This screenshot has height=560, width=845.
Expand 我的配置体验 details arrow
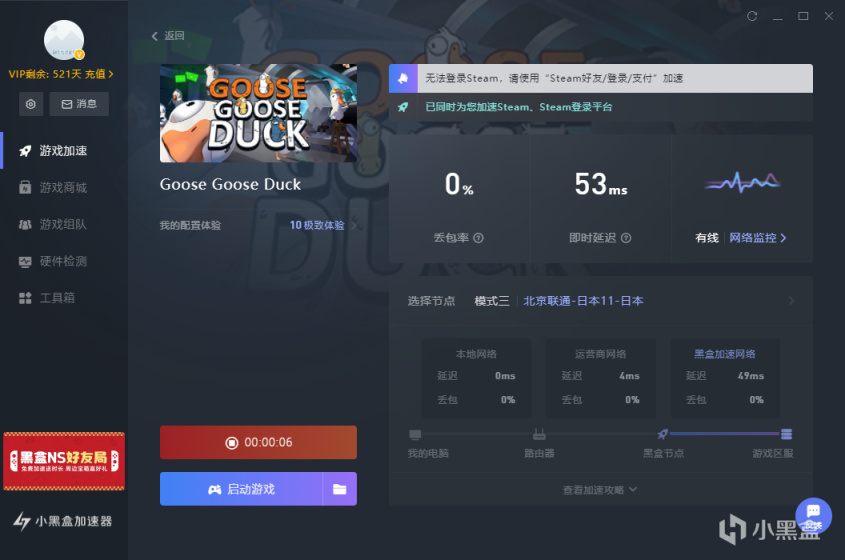point(354,226)
